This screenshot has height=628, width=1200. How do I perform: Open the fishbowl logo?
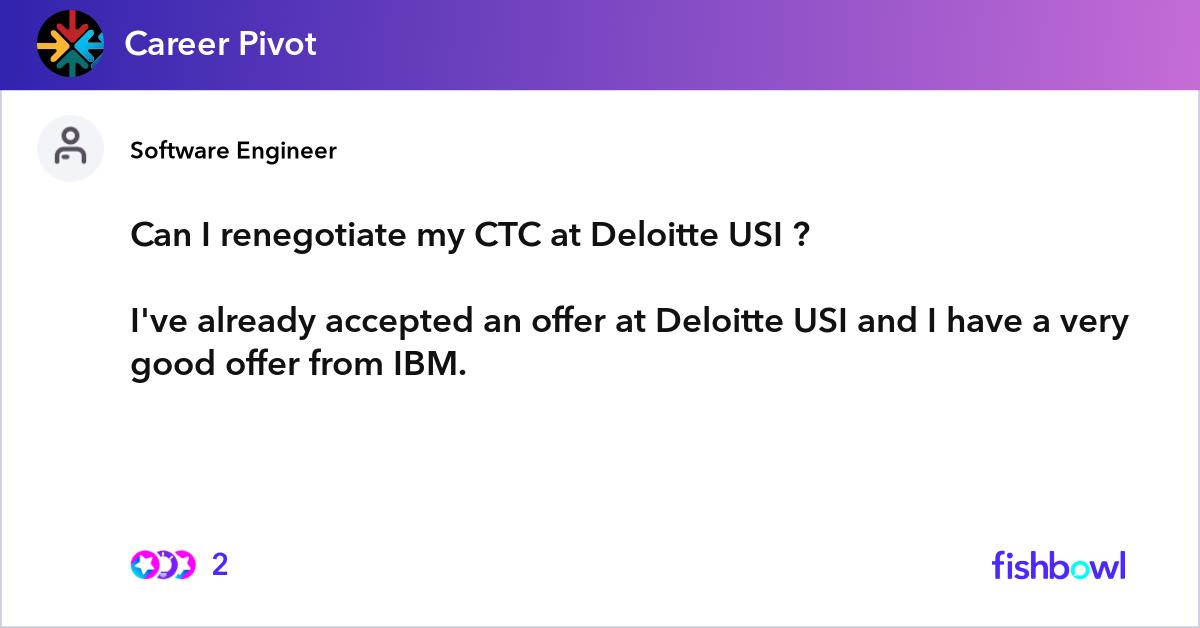[1059, 565]
